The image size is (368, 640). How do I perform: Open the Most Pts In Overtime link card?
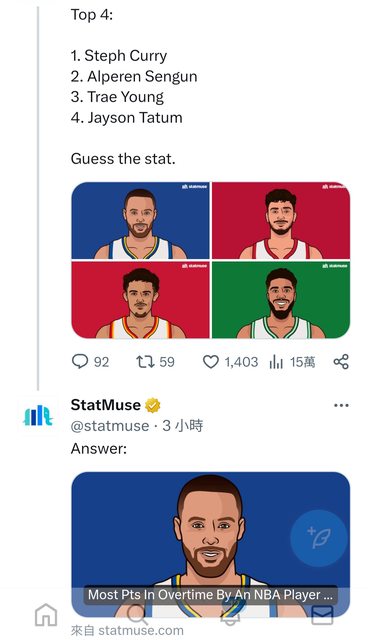[x=211, y=545]
